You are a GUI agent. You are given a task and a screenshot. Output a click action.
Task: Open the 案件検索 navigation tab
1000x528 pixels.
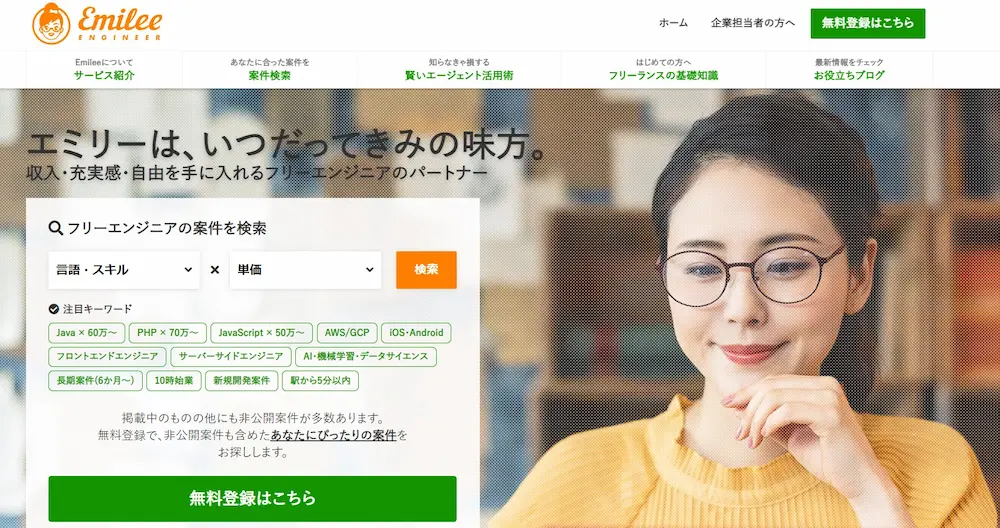270,70
